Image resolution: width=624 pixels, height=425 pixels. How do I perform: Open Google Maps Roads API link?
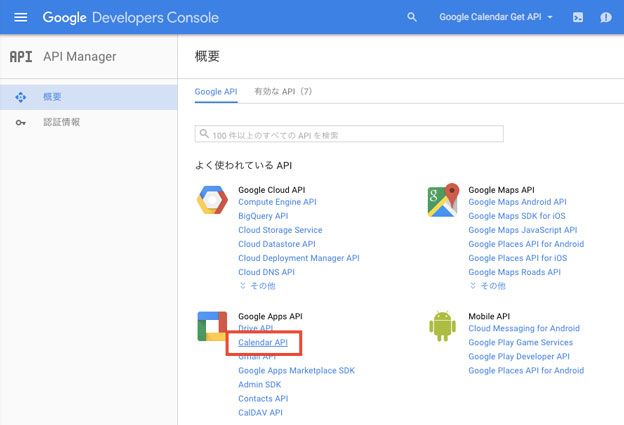tap(515, 272)
